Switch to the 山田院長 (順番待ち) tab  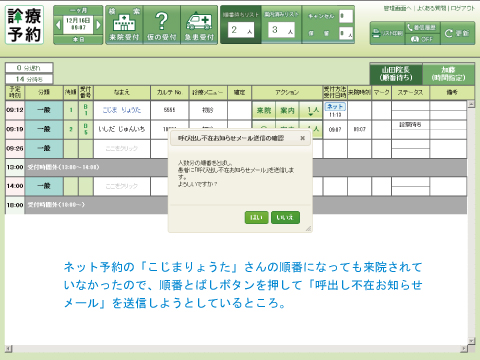(x=396, y=74)
